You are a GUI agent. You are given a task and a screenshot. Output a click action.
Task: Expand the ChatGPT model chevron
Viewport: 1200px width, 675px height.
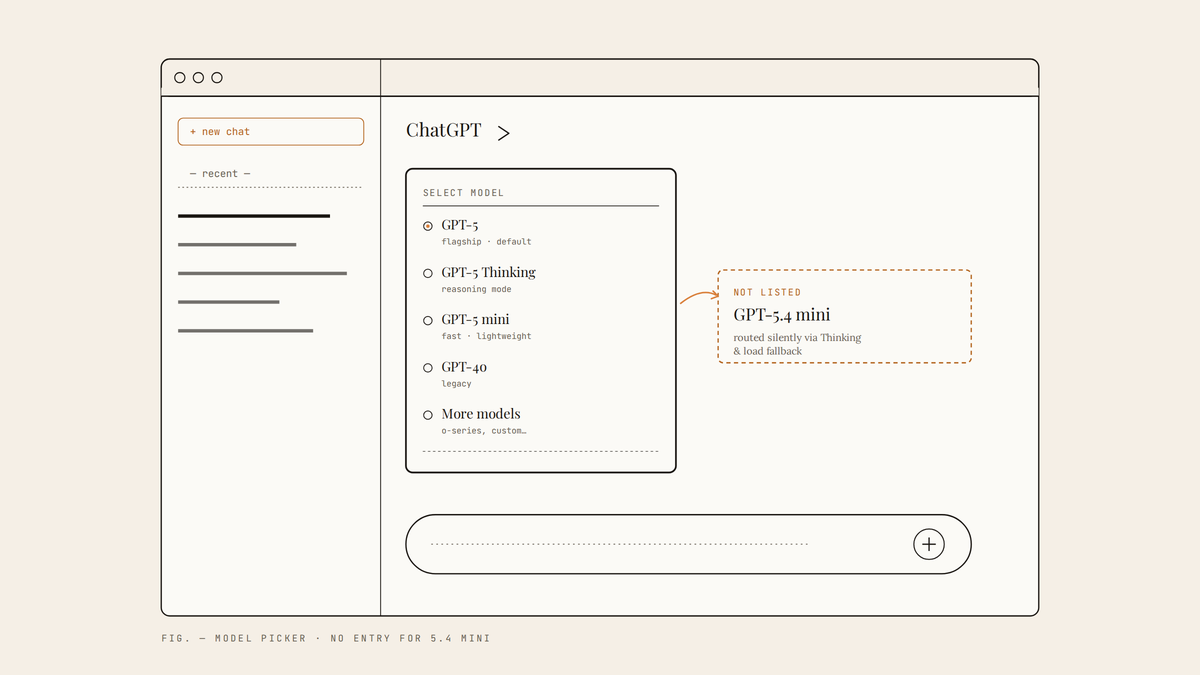503,133
